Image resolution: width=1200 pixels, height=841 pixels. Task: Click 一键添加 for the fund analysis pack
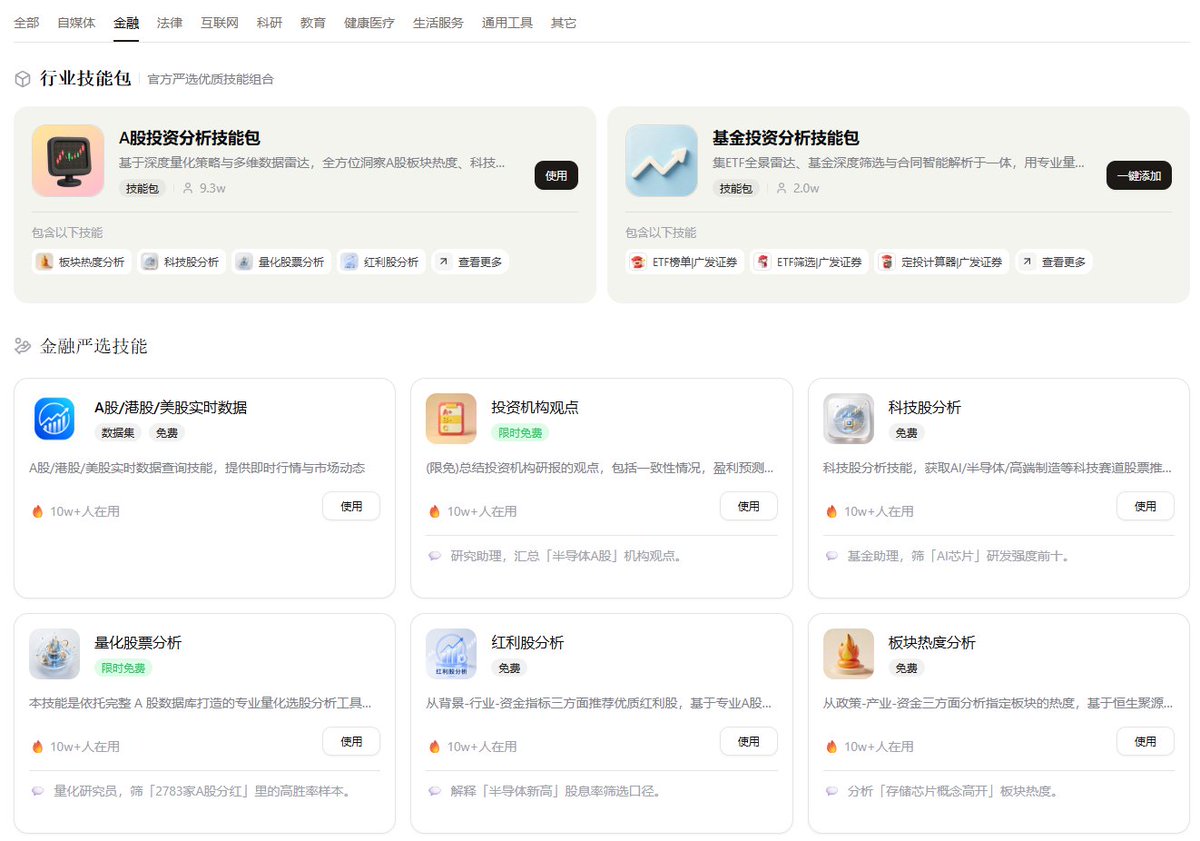1139,175
